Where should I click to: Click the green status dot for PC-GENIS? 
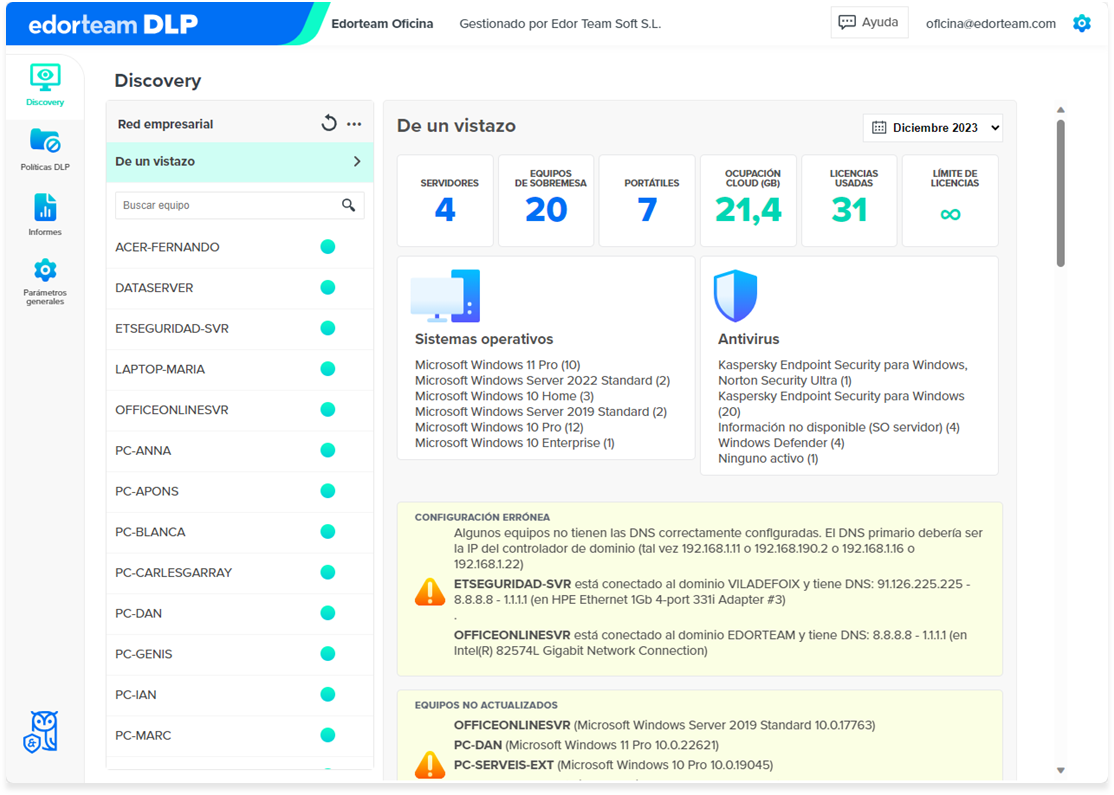328,654
